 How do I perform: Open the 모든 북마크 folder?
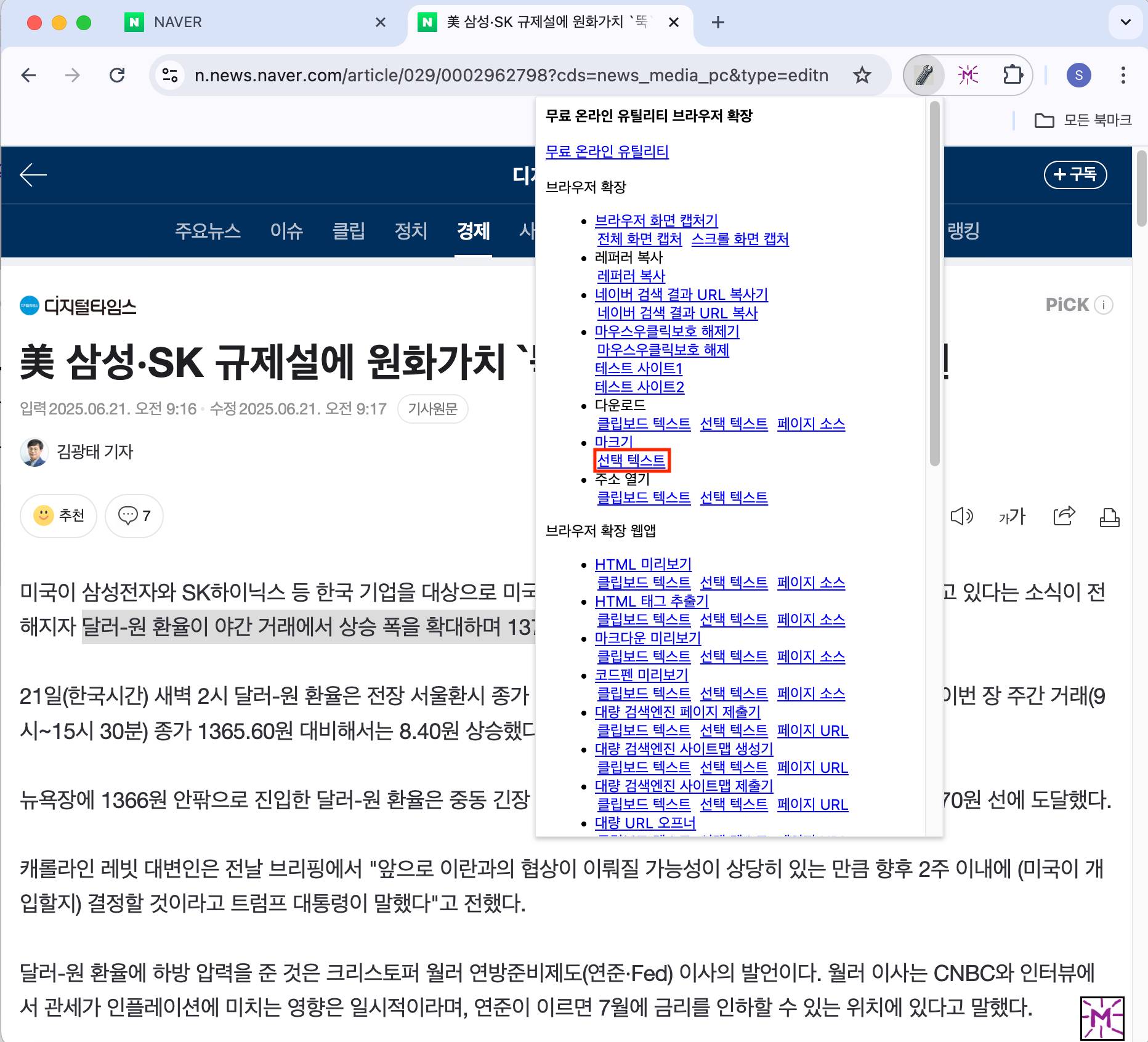pyautogui.click(x=1083, y=120)
